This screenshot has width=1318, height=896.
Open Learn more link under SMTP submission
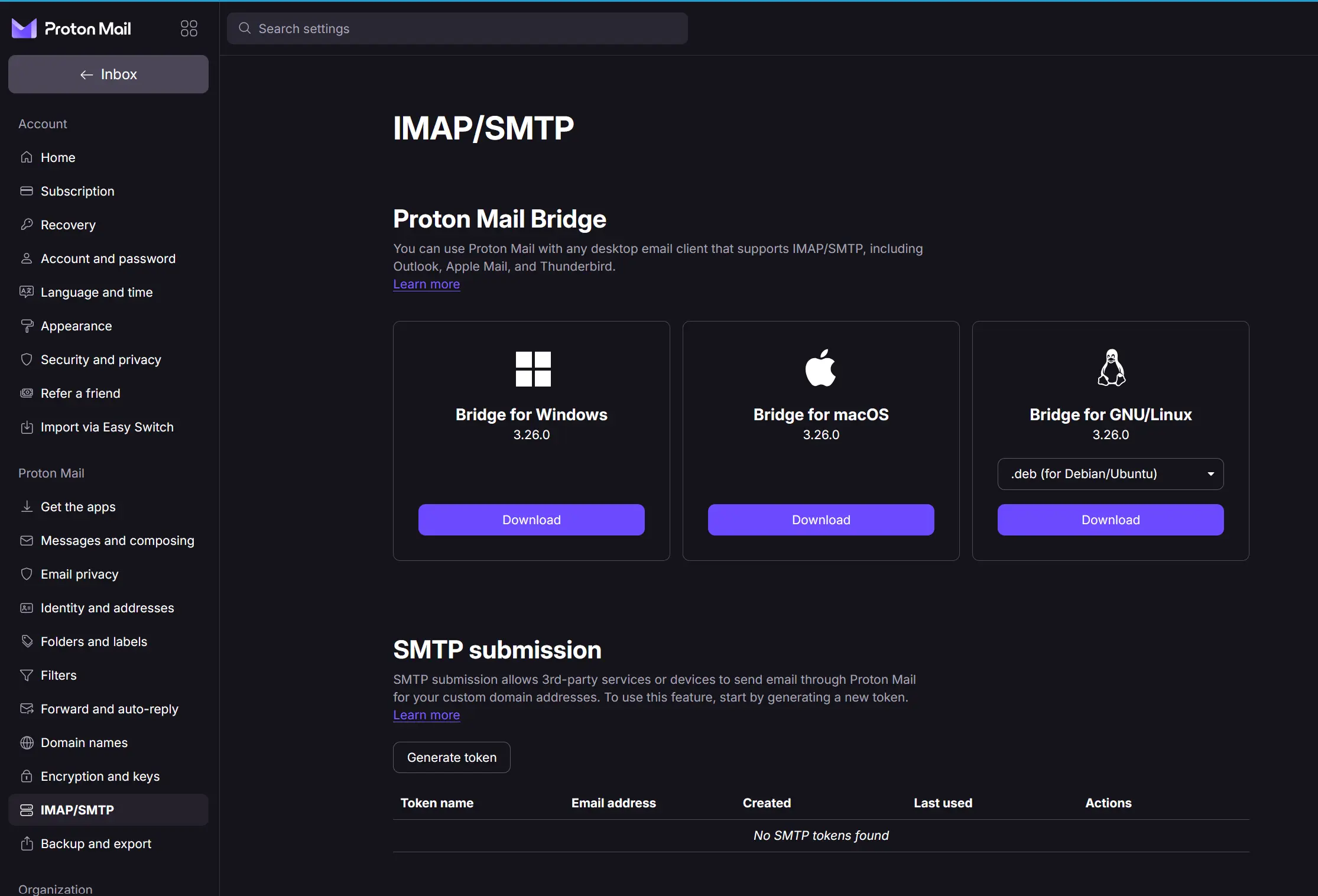[427, 715]
